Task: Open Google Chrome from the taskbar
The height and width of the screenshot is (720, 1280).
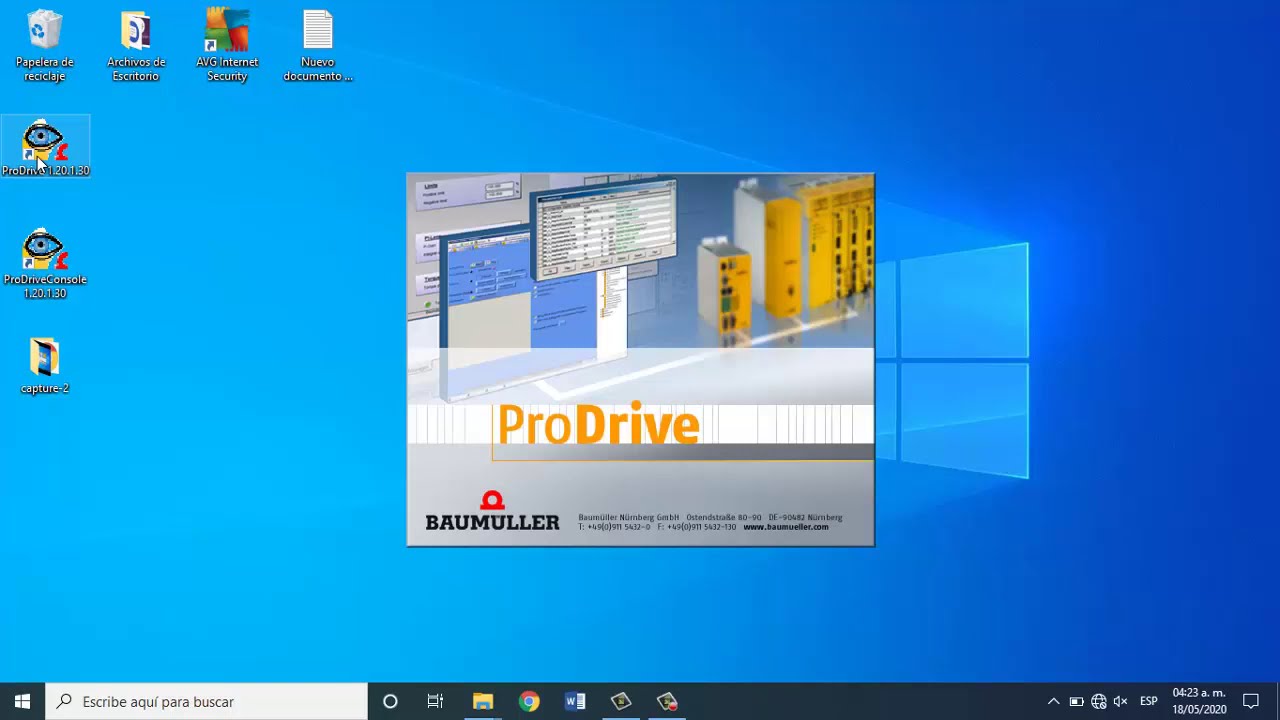Action: (x=529, y=702)
